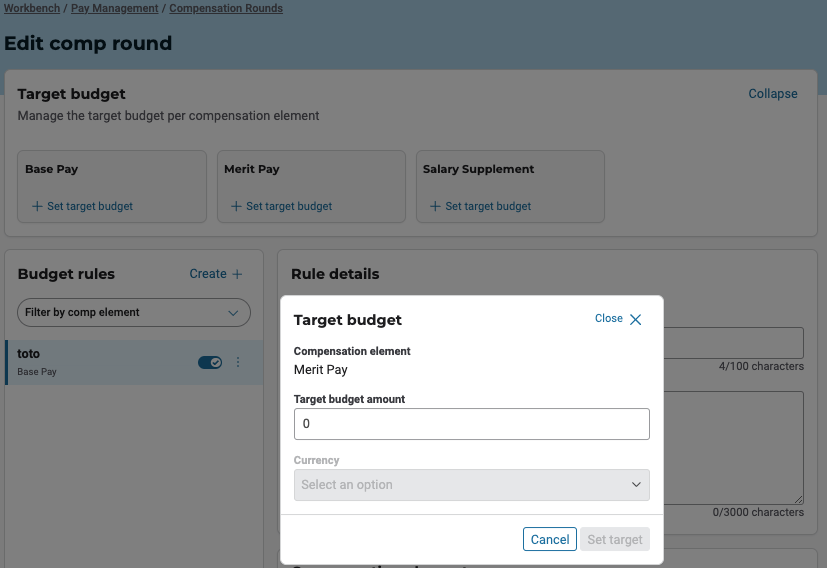Navigate to Compensation Rounds breadcrumb
Viewport: 827px width, 568px height.
click(x=226, y=8)
